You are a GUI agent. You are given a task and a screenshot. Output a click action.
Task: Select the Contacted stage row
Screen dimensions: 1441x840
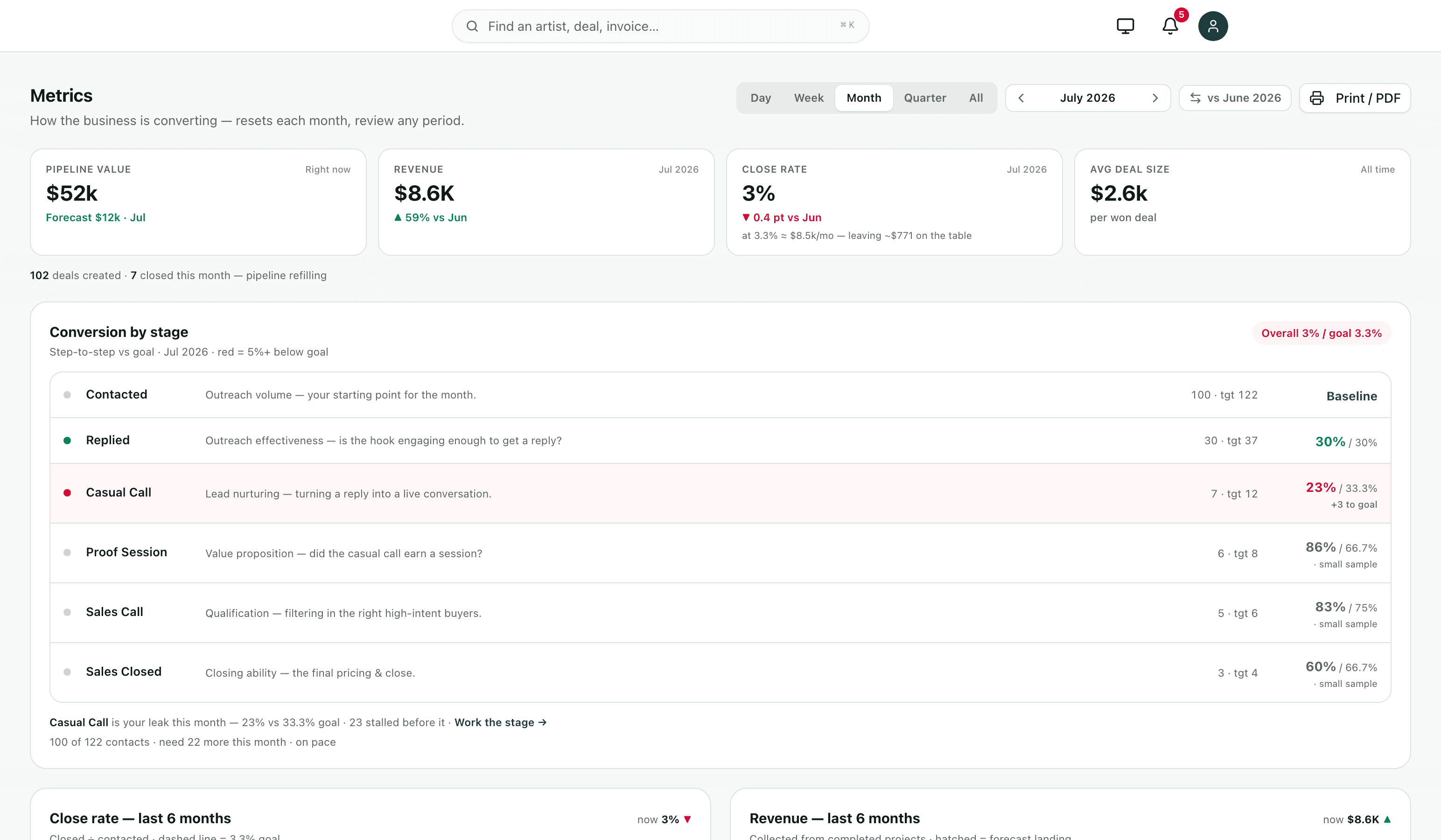(720, 395)
